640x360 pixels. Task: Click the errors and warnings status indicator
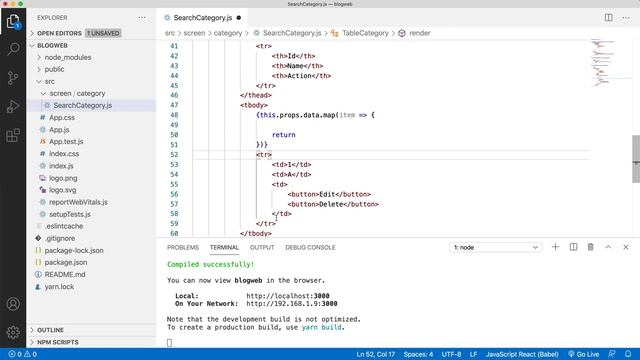pyautogui.click(x=22, y=354)
